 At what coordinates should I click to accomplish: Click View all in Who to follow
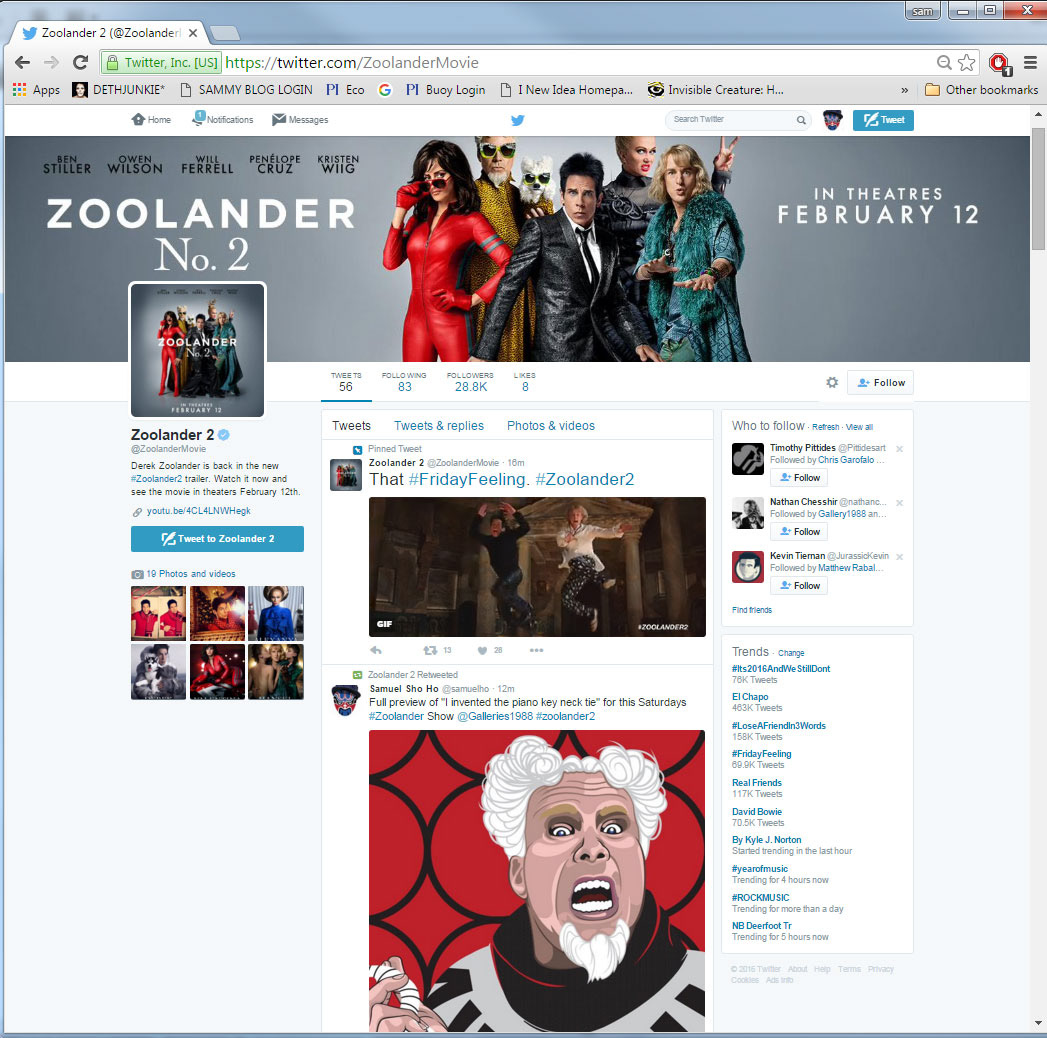(859, 427)
